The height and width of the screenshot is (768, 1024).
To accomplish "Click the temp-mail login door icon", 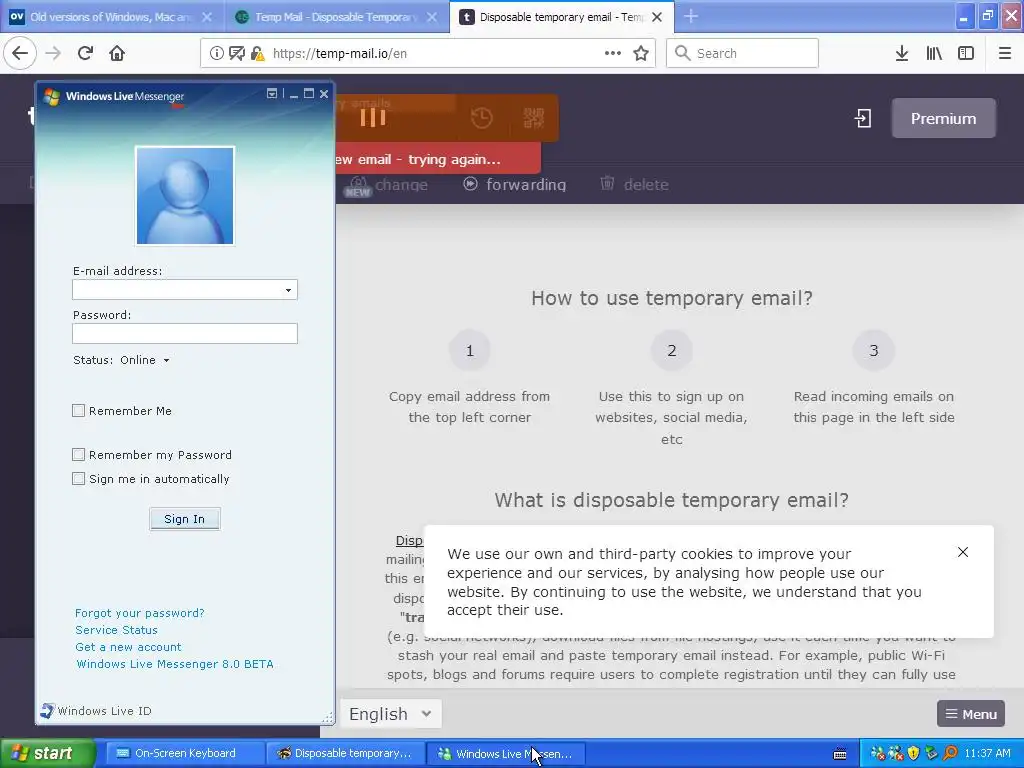I will (863, 118).
